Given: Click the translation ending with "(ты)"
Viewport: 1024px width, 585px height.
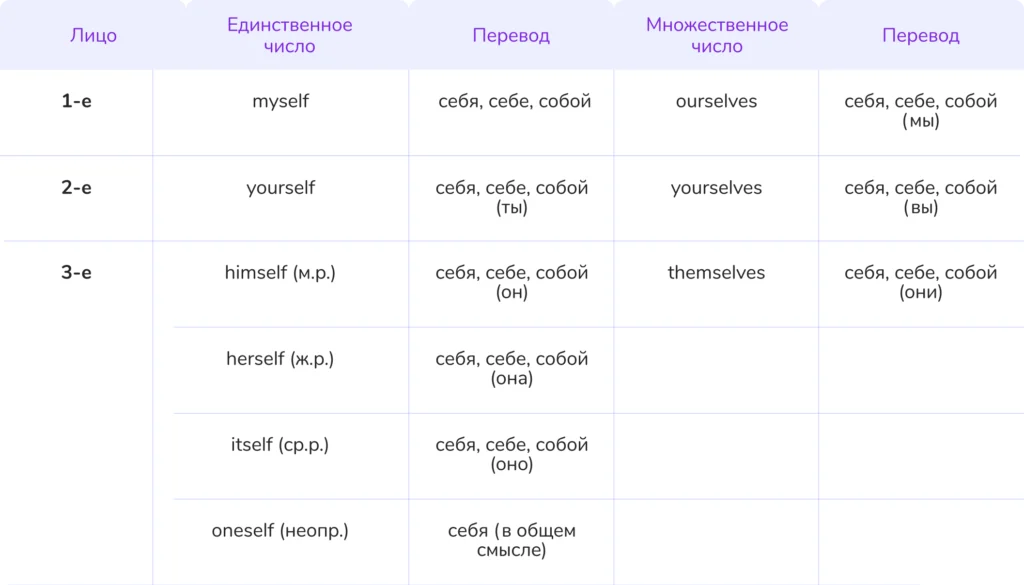Looking at the screenshot, I should pyautogui.click(x=511, y=198).
